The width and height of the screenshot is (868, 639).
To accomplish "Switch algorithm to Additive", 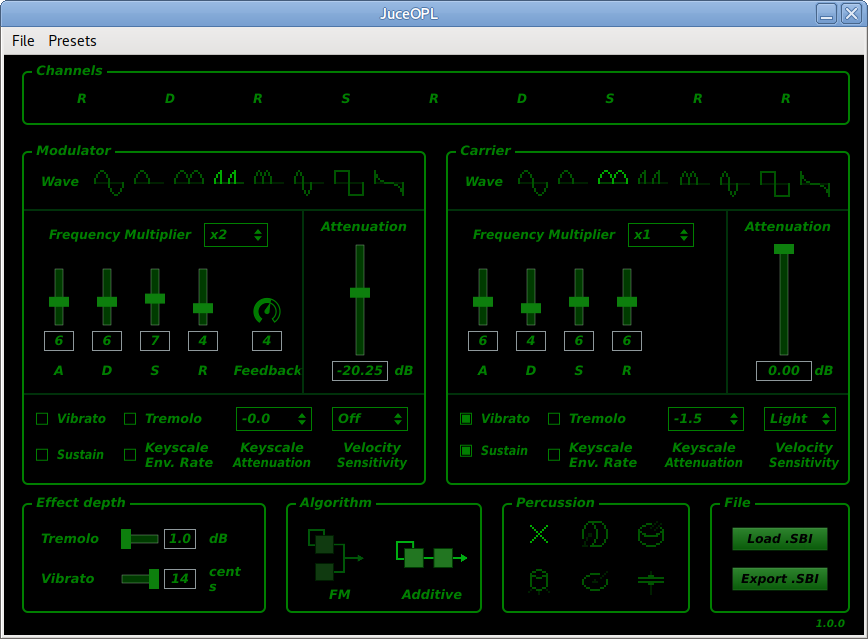I will point(432,555).
